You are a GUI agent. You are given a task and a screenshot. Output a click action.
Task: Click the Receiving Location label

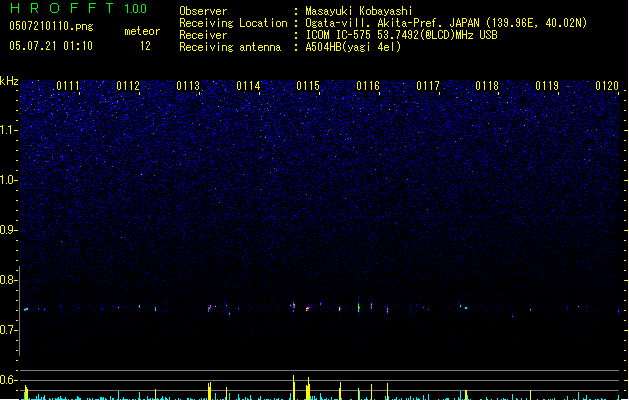[233, 23]
